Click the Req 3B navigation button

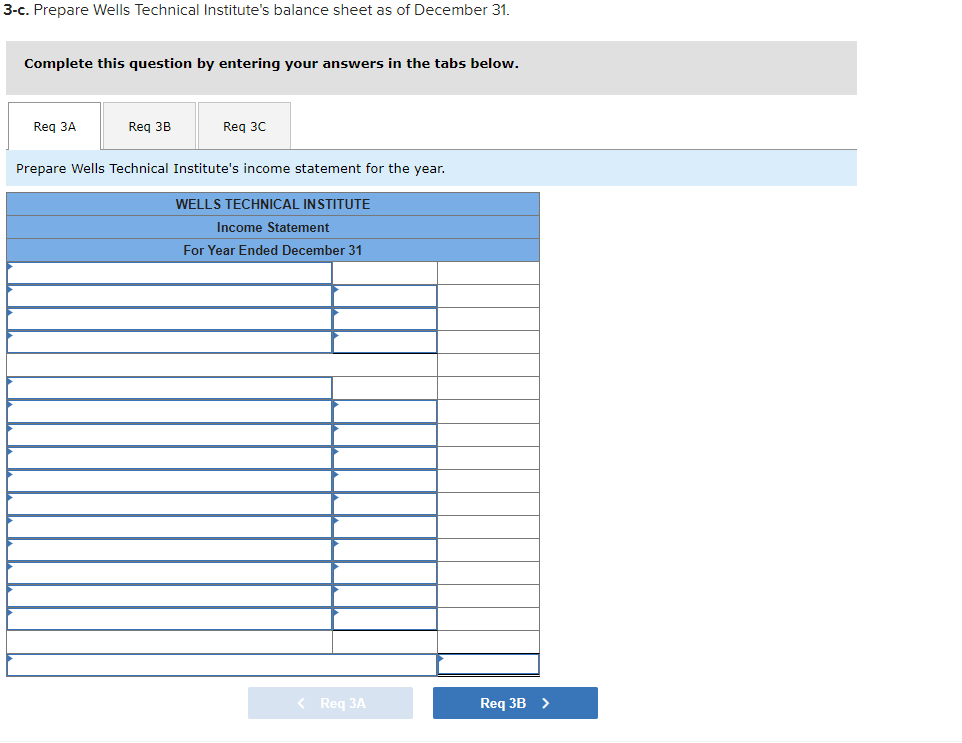point(514,703)
